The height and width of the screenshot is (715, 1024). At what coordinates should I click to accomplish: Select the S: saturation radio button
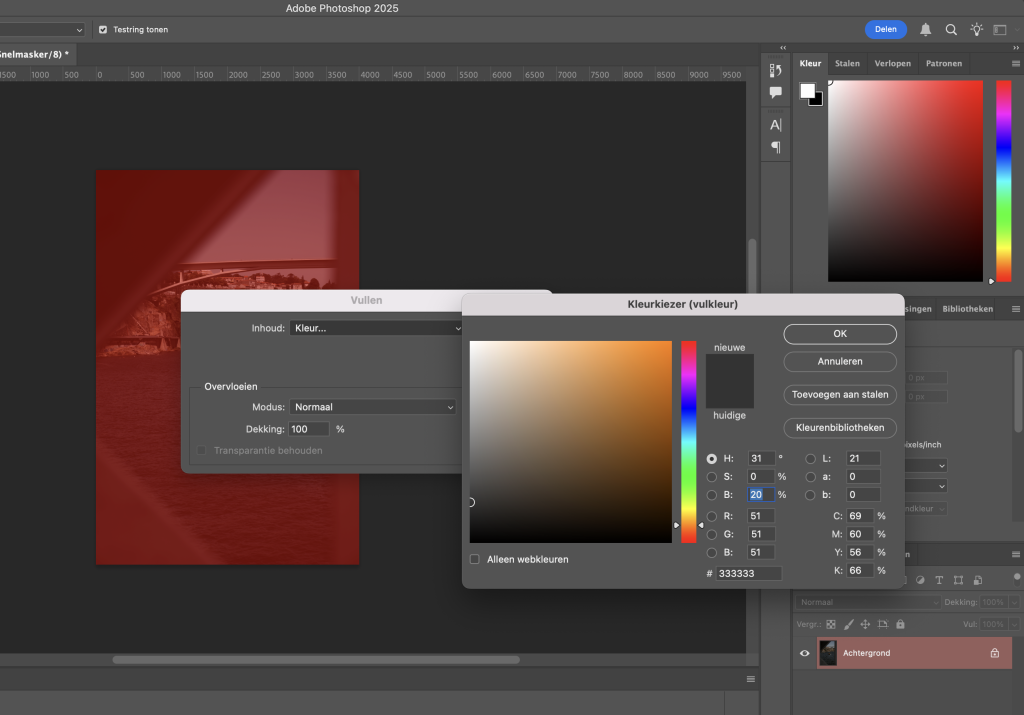point(712,477)
